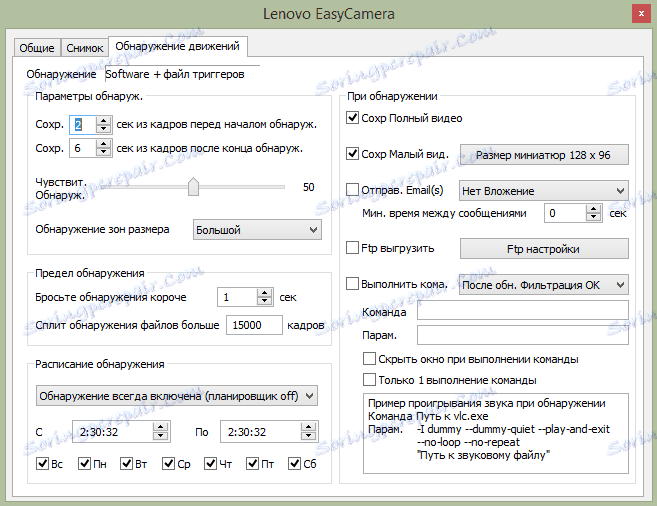Toggle Сохр Полный видео checkbox

352,118
